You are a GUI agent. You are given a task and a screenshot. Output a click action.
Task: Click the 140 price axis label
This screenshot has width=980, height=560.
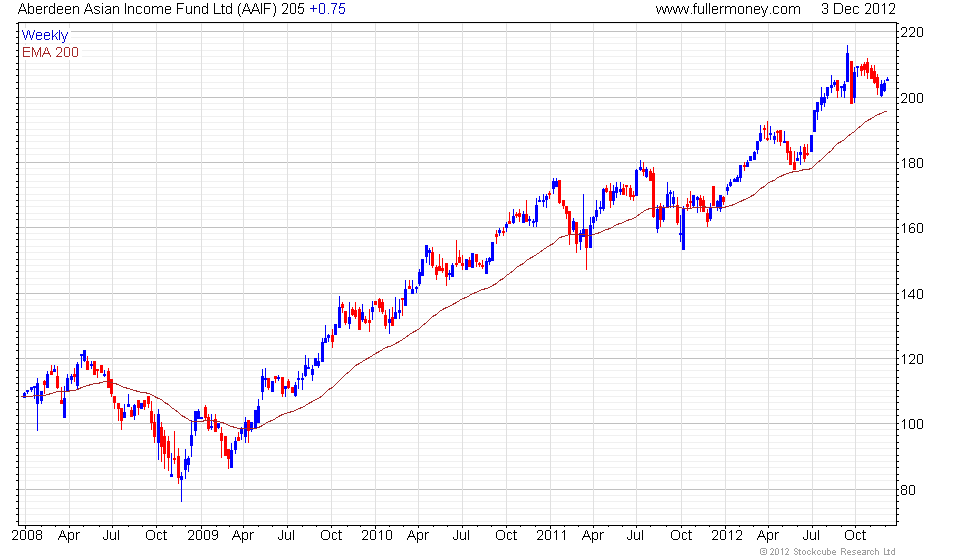coord(912,294)
